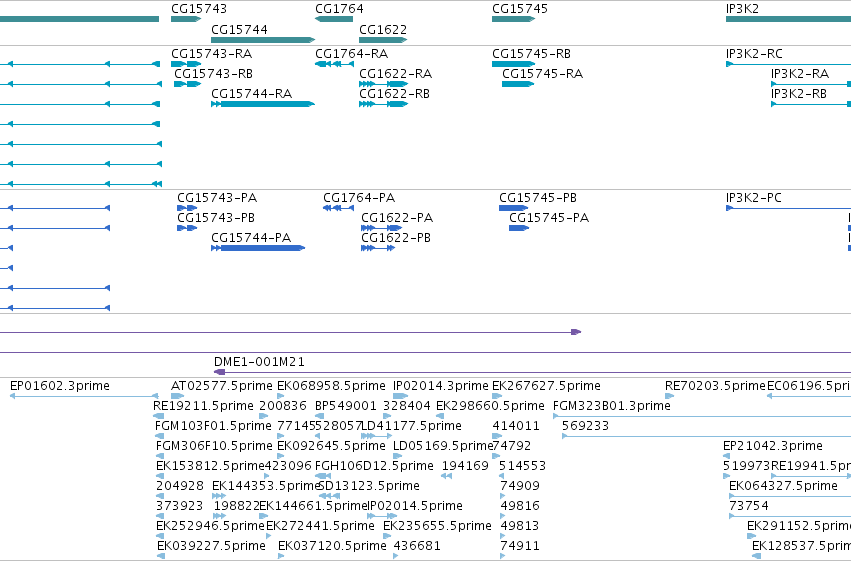Select the CG15744-RA transcript label

pos(252,93)
